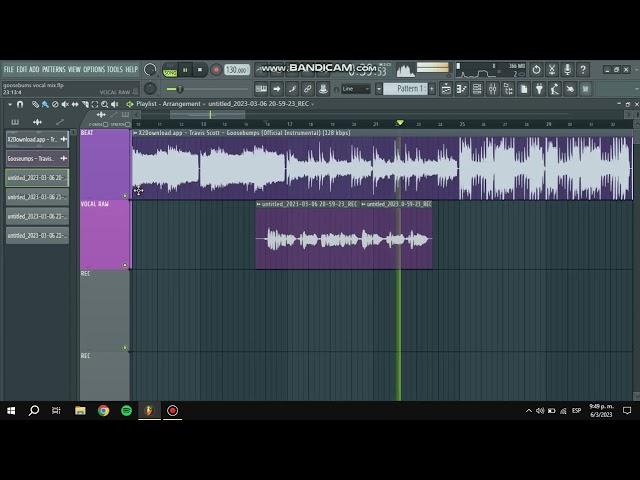Open the Playlist view from toolbar
This screenshot has height=480, width=640.
tap(446, 89)
